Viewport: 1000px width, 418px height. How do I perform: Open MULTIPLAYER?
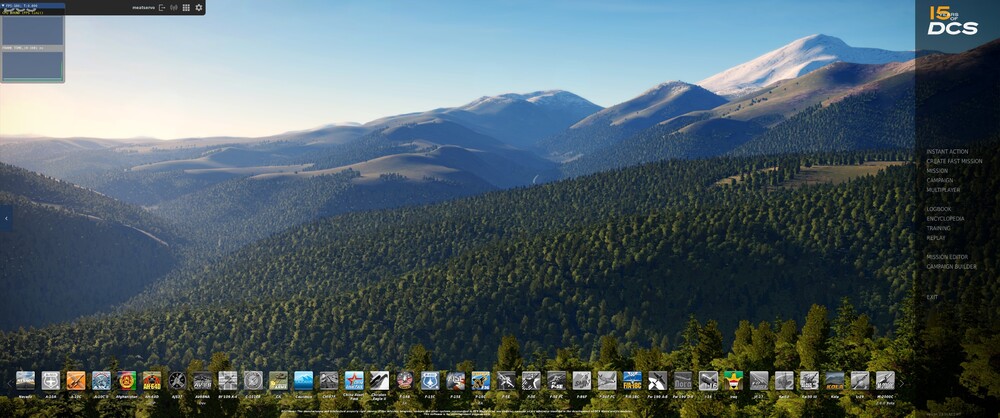[x=943, y=190]
